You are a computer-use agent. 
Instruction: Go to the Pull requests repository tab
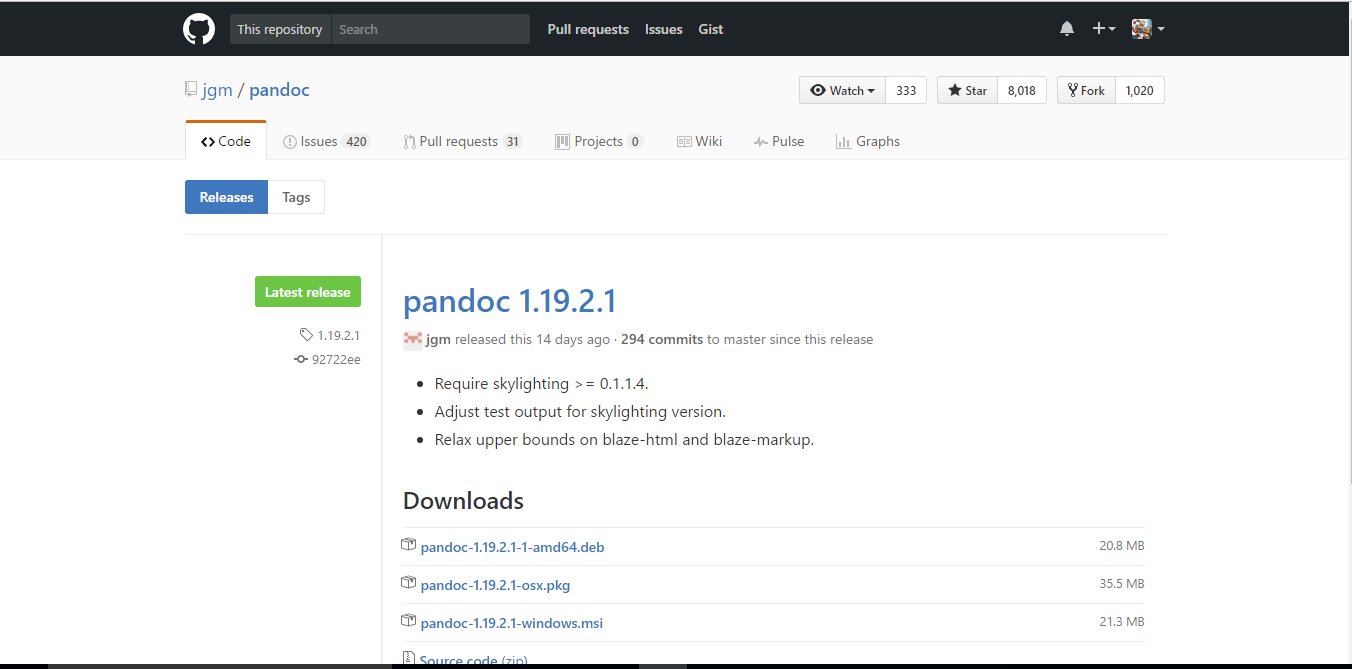click(x=462, y=141)
